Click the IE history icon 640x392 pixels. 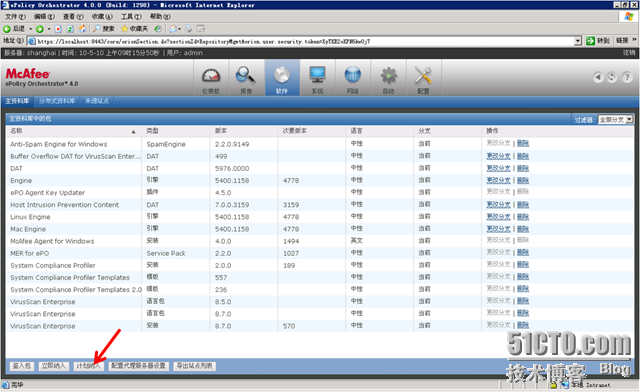[158, 29]
